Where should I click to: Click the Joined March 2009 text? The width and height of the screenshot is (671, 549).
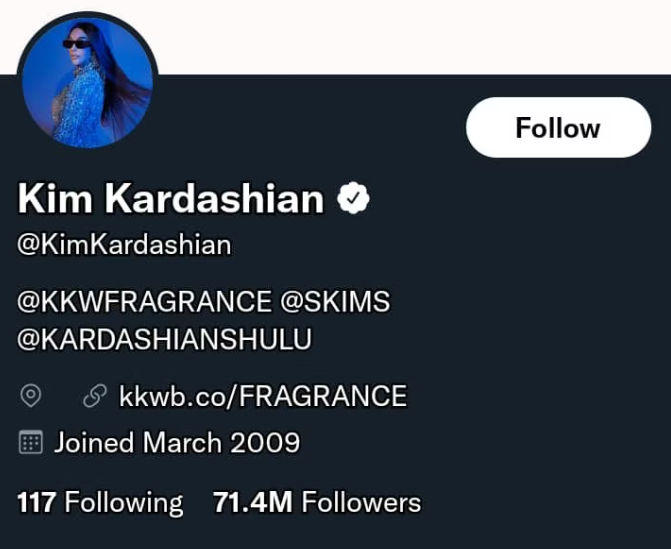pyautogui.click(x=177, y=442)
